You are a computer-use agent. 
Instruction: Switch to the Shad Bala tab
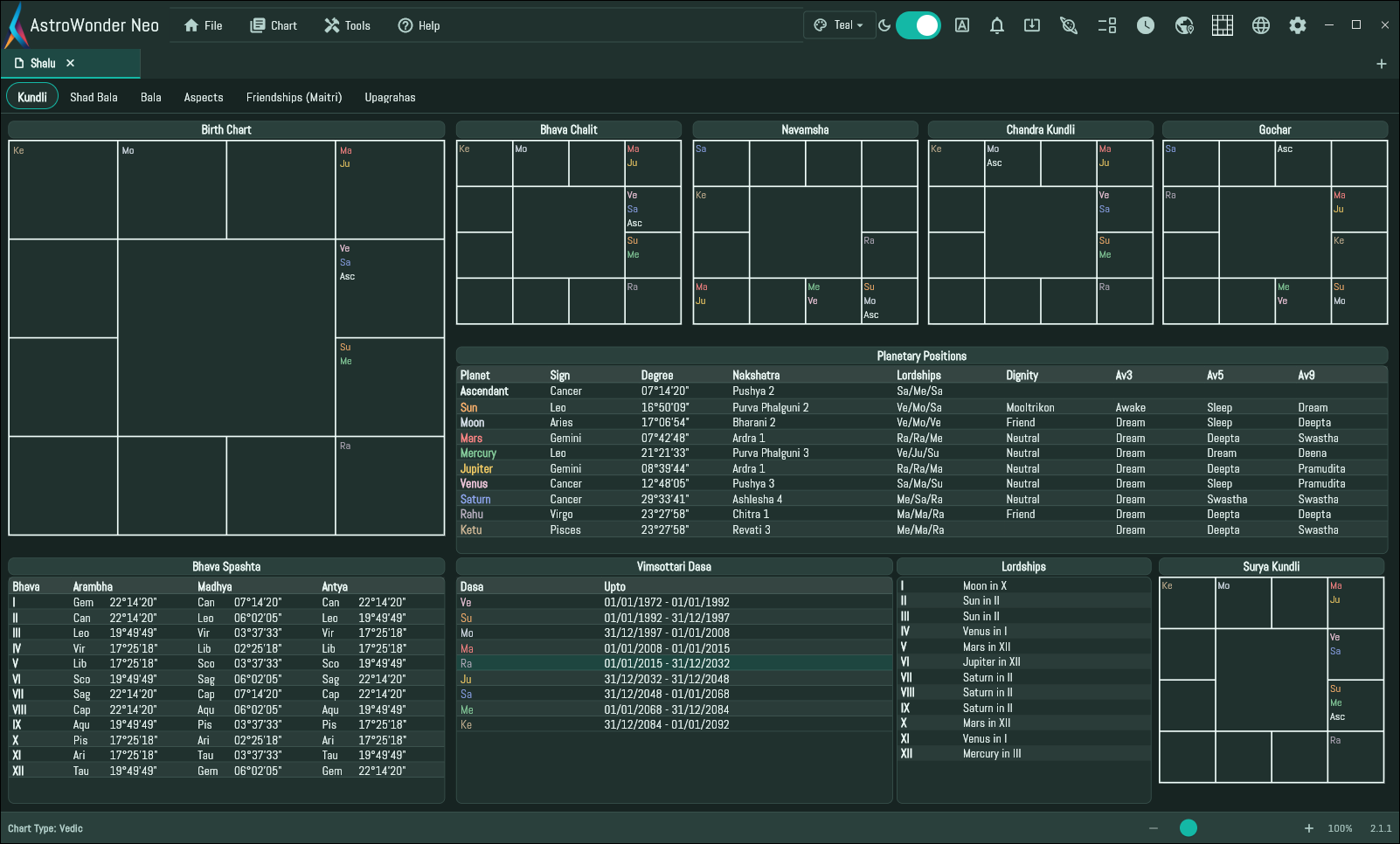point(94,97)
